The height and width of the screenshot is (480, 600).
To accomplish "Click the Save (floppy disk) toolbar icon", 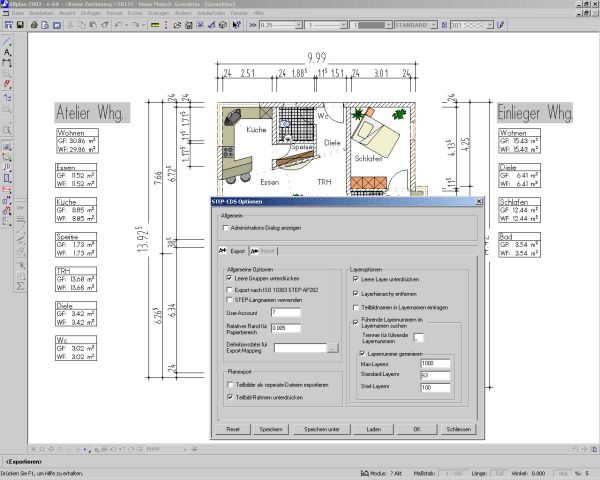I will click(x=20, y=25).
